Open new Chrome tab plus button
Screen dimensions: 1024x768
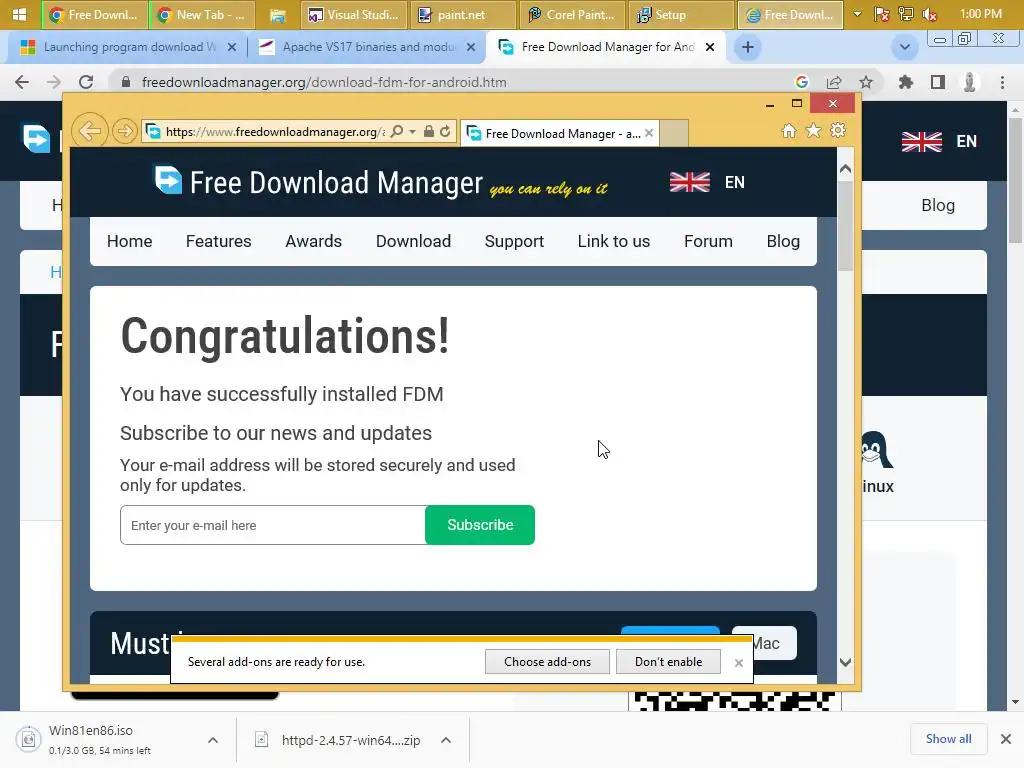tap(748, 47)
